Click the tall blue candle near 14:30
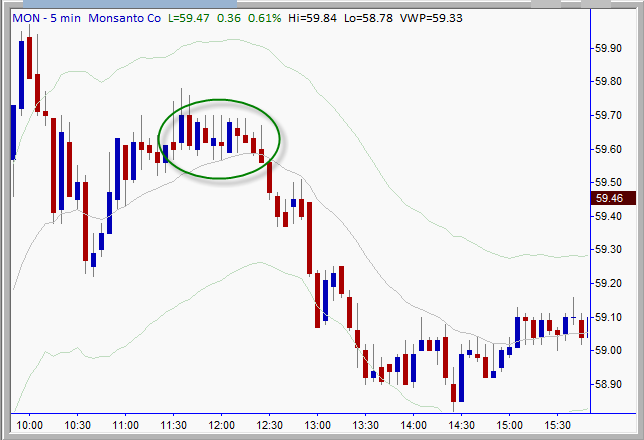 pyautogui.click(x=461, y=378)
